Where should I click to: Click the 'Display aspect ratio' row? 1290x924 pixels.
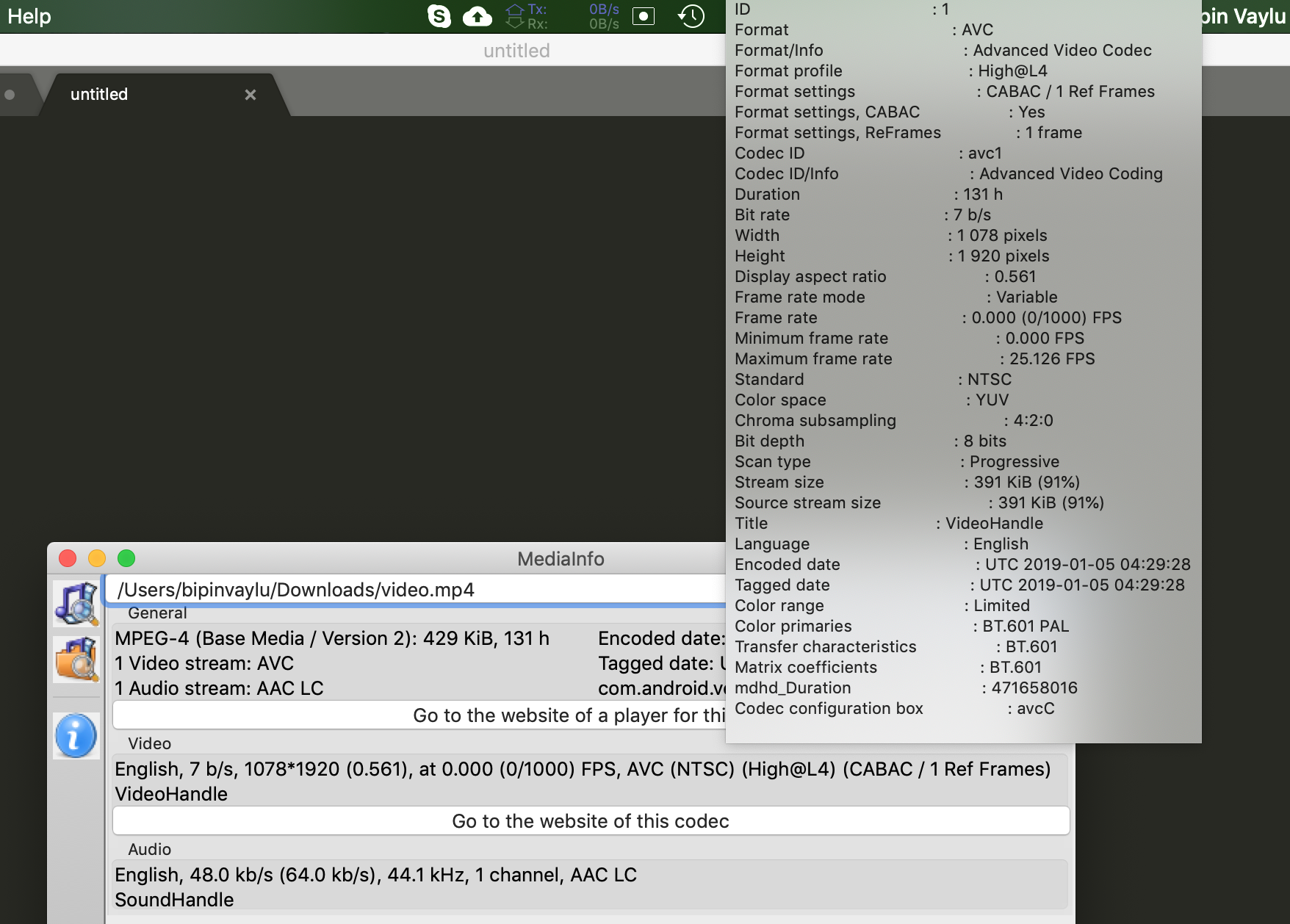[885, 277]
